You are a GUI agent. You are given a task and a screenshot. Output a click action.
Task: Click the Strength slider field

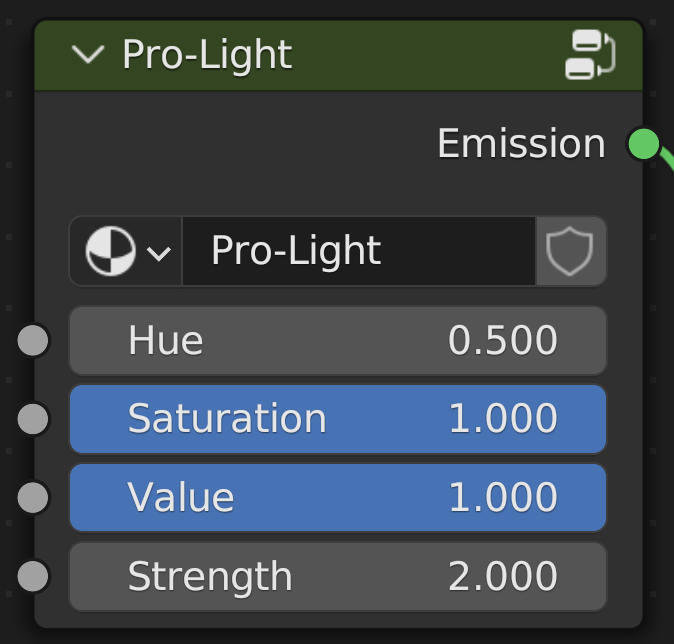(x=337, y=576)
